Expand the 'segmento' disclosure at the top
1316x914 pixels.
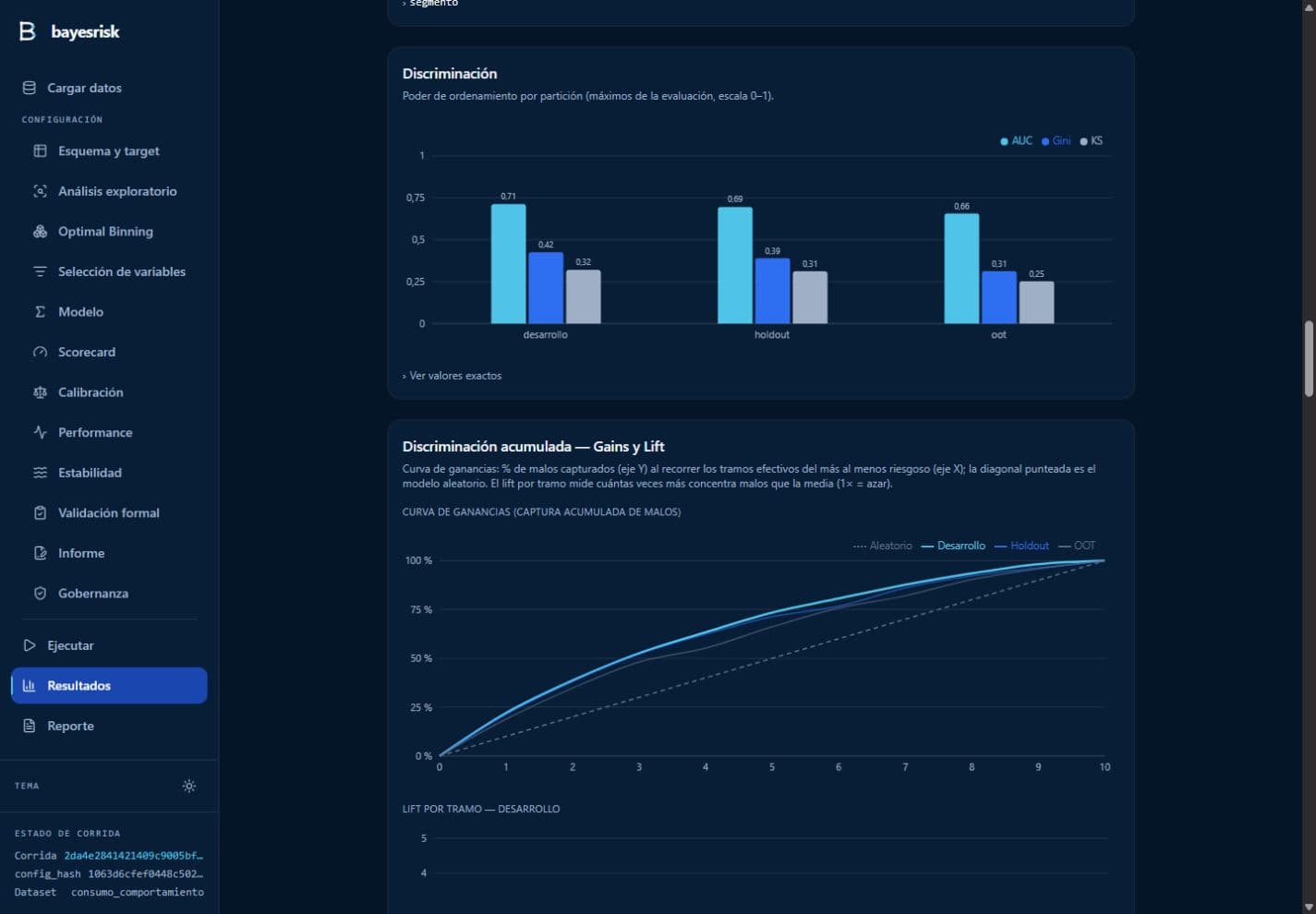[x=430, y=4]
